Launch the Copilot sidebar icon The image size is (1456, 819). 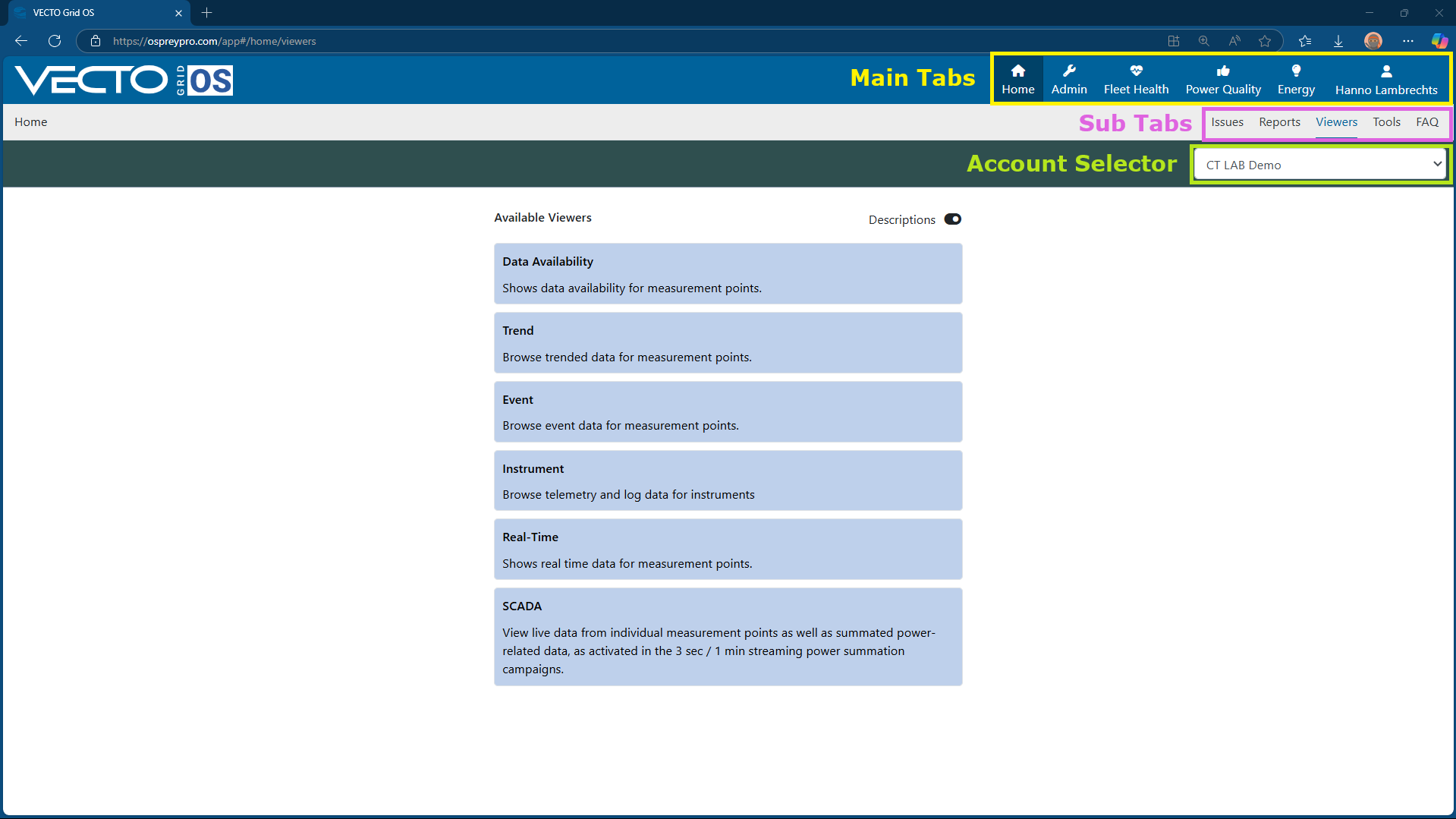click(x=1439, y=41)
